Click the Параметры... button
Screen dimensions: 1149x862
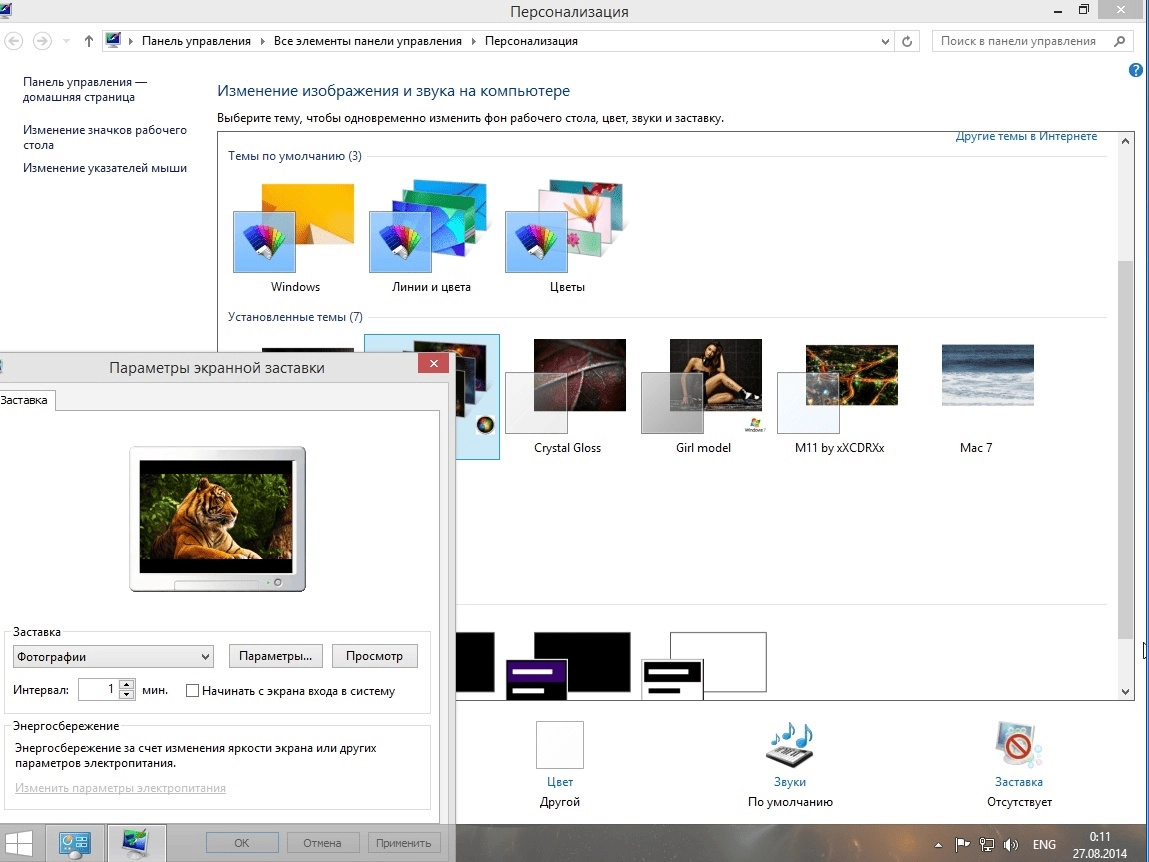(276, 656)
